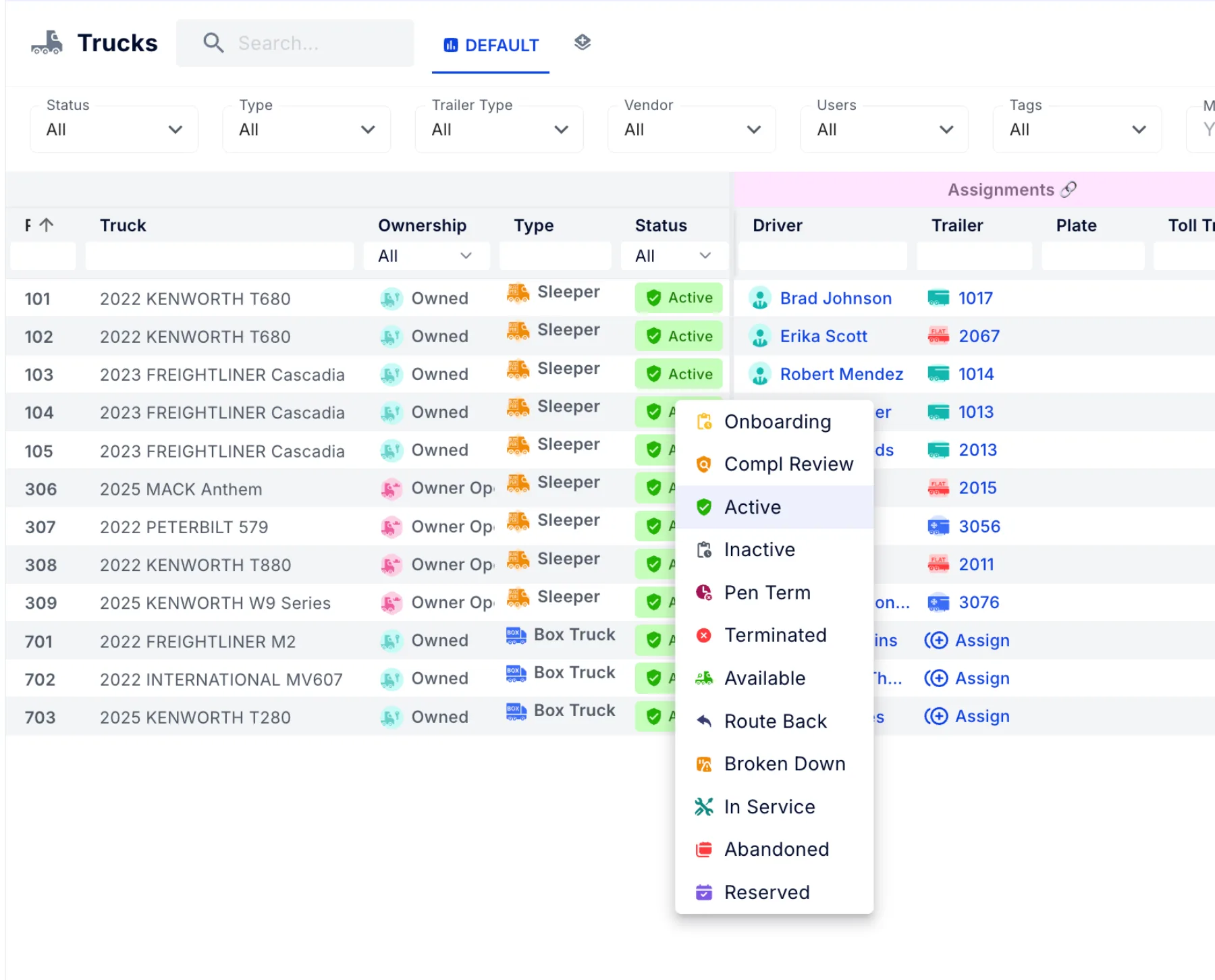
Task: Open the Status column filter dropdown
Action: click(x=674, y=256)
